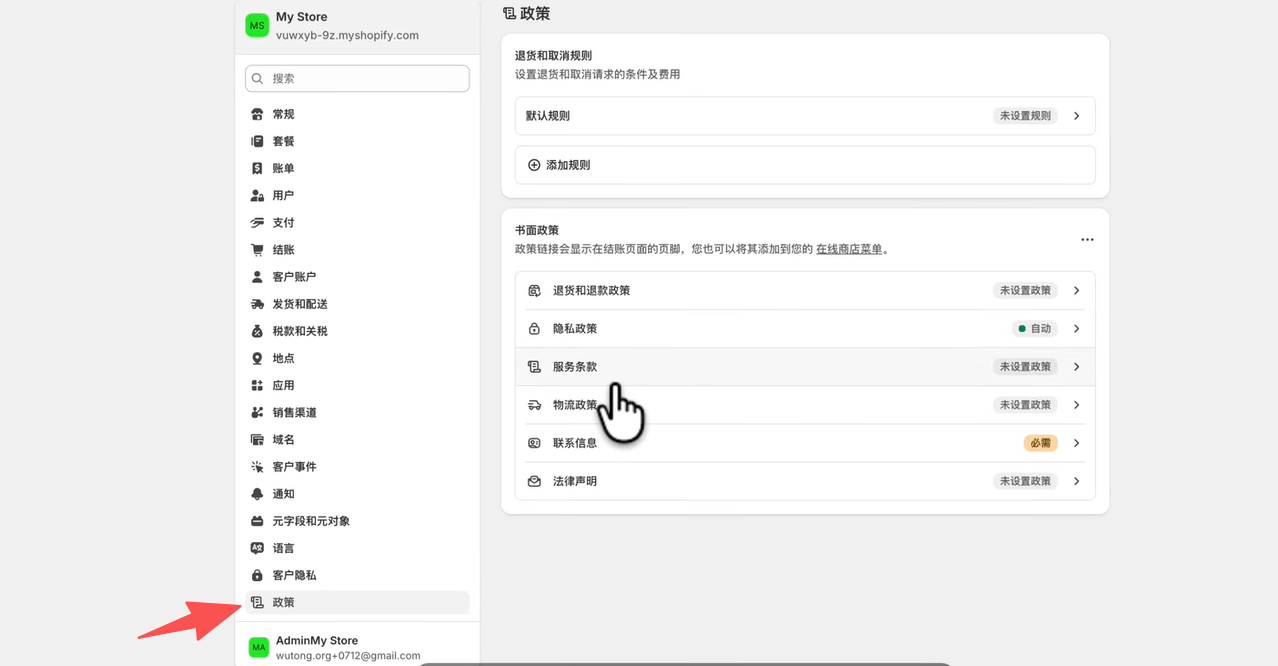Image resolution: width=1278 pixels, height=666 pixels.
Task: Expand the 默认规则 row chevron
Action: tap(1077, 116)
